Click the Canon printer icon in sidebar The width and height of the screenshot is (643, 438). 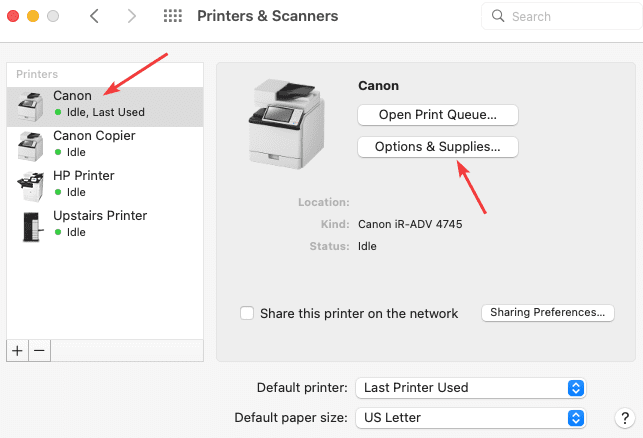[x=30, y=104]
